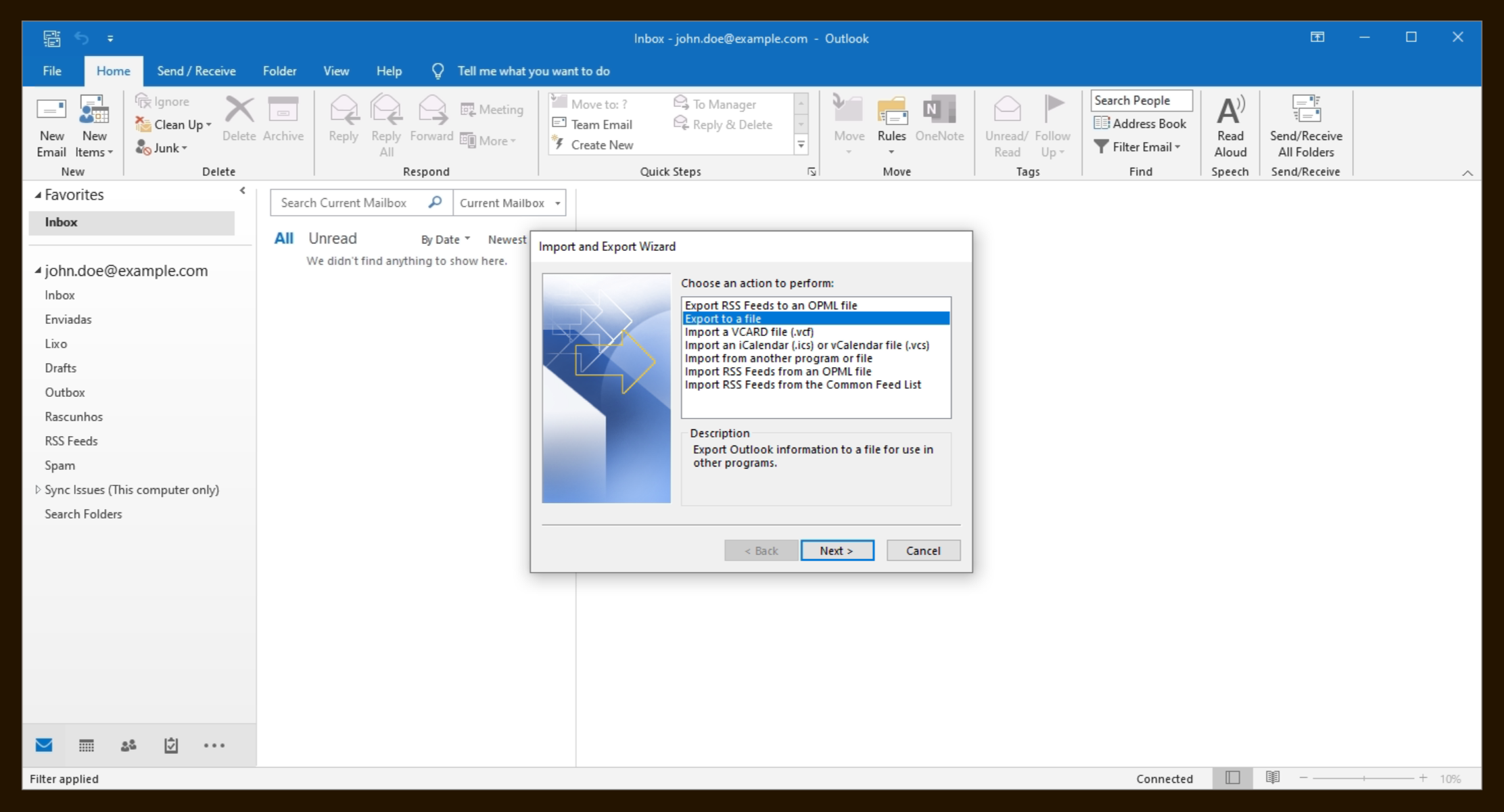This screenshot has height=812, width=1504.
Task: Cancel the Import and Export Wizard
Action: point(922,550)
